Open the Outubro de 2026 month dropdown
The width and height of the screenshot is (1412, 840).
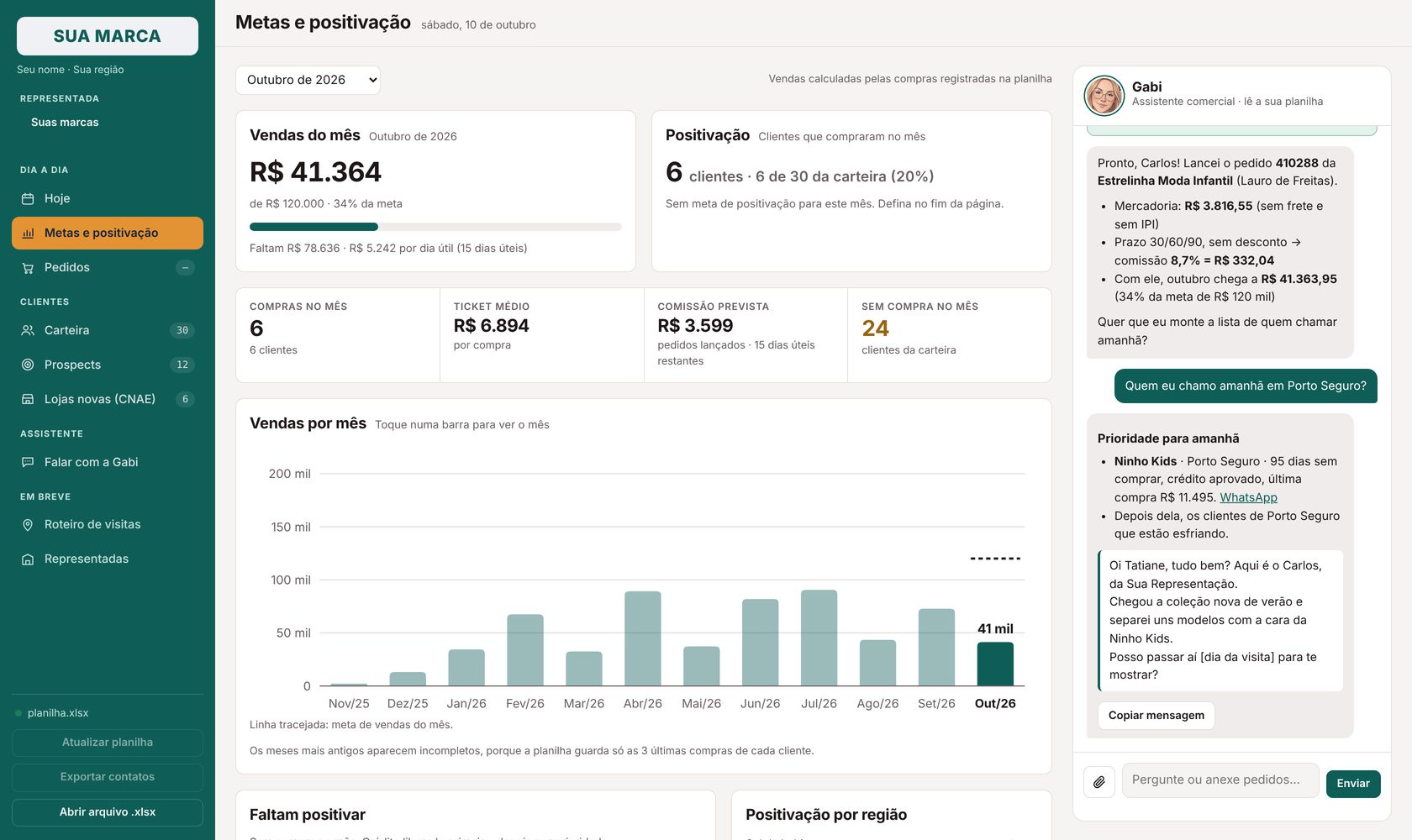[308, 80]
